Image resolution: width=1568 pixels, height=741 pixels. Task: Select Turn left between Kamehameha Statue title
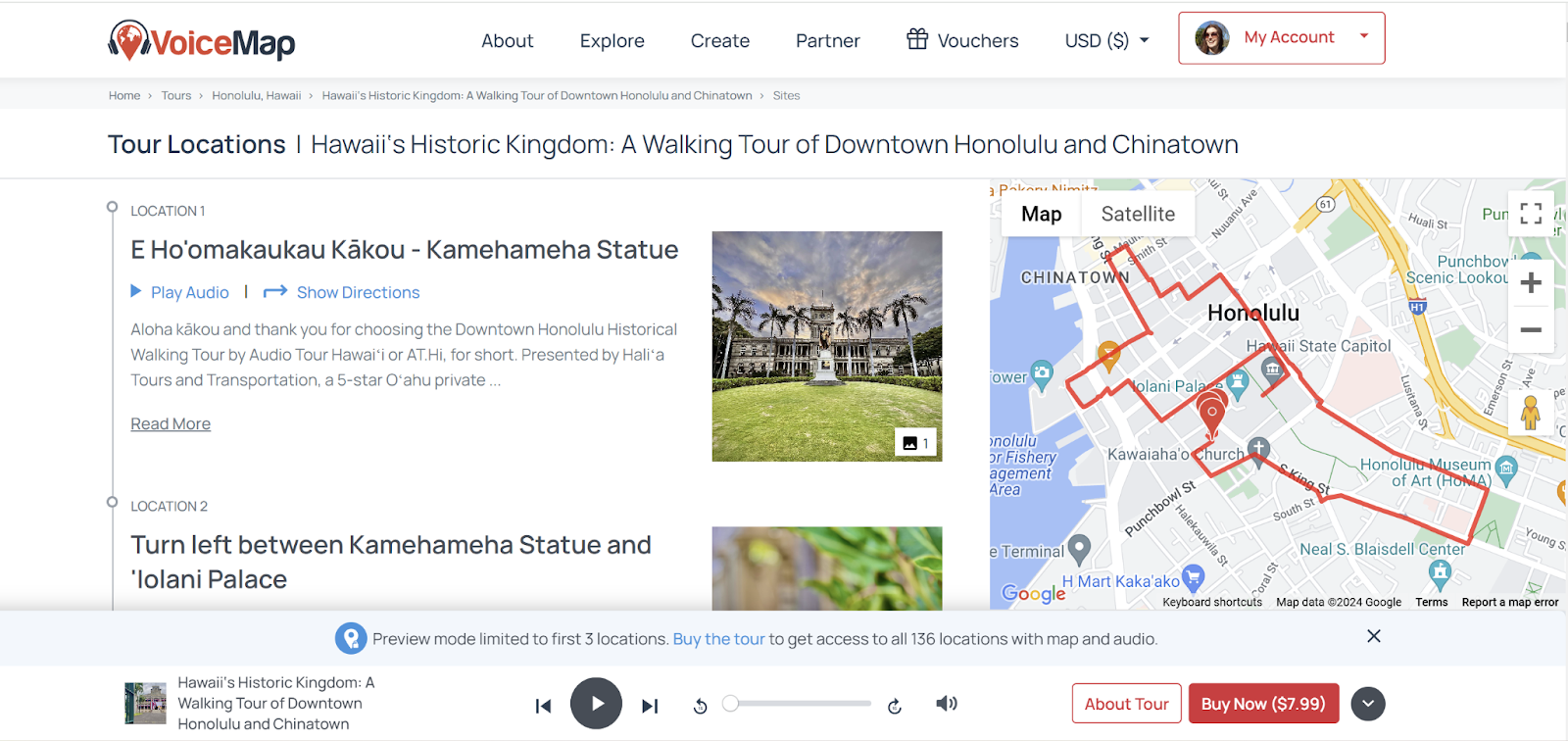tap(391, 562)
